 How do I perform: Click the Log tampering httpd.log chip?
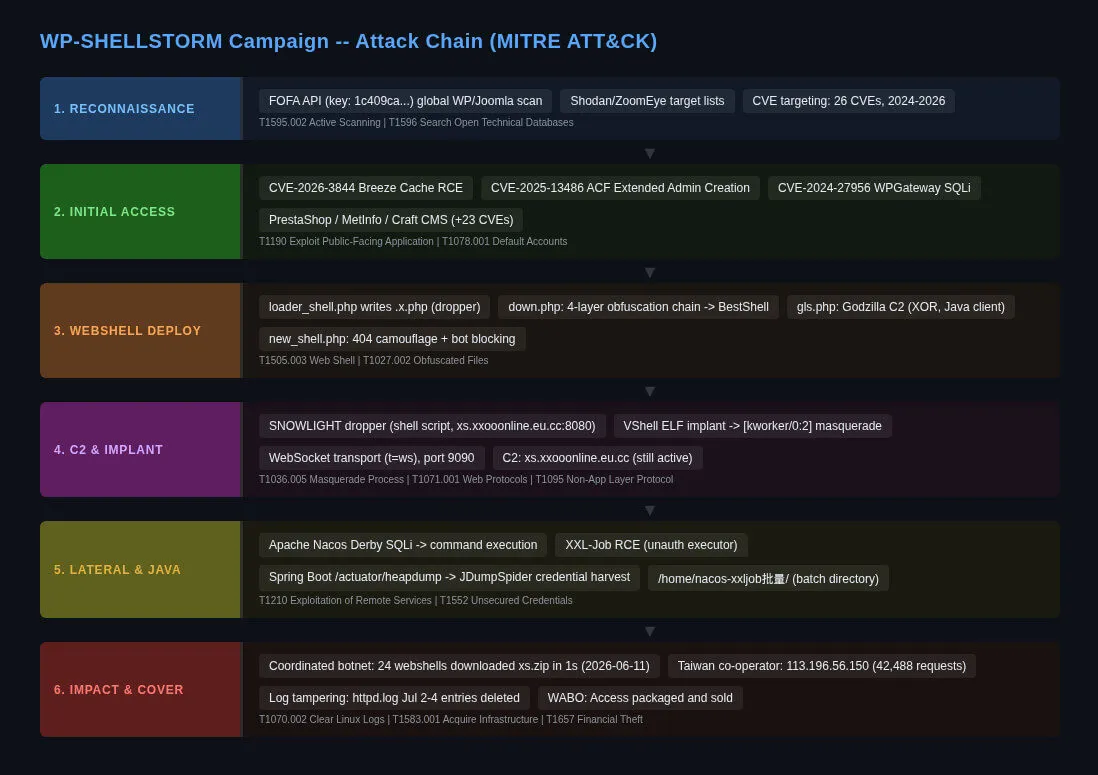click(394, 698)
